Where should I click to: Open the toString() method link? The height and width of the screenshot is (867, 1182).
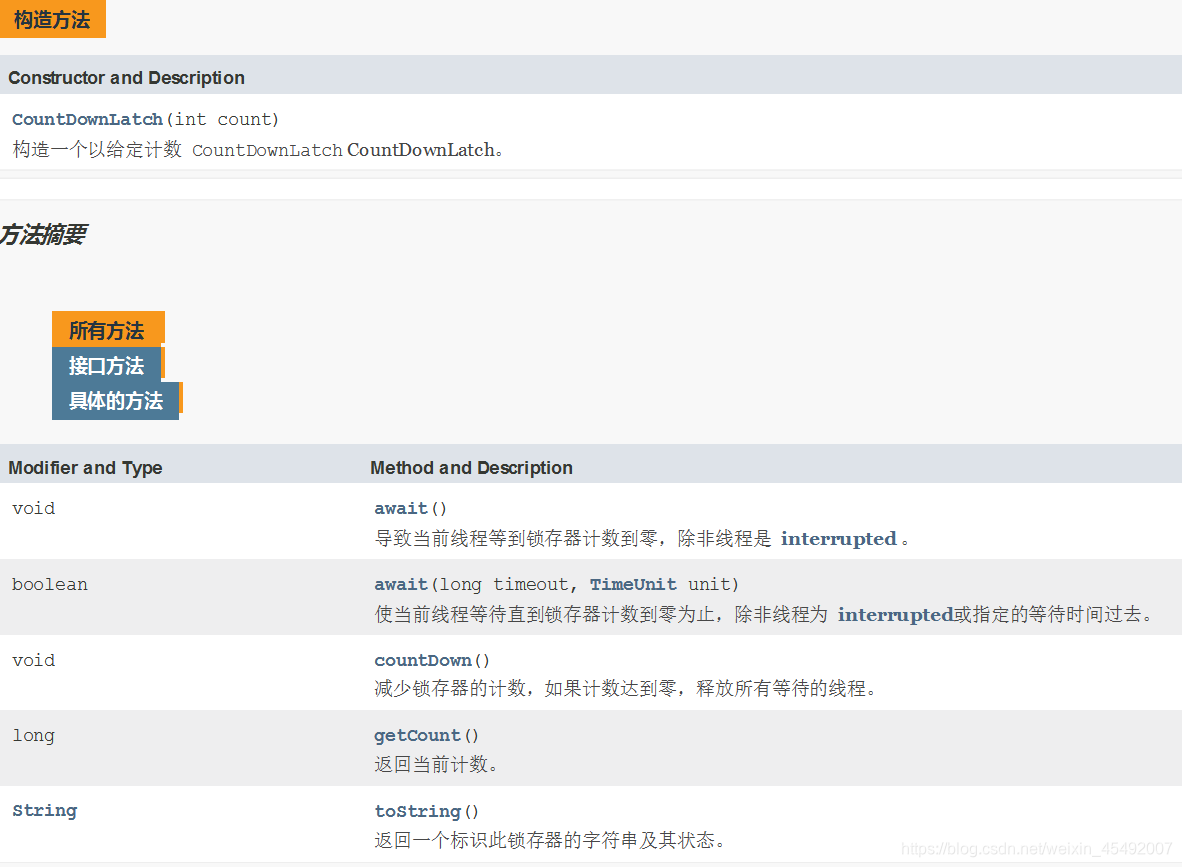coord(418,811)
